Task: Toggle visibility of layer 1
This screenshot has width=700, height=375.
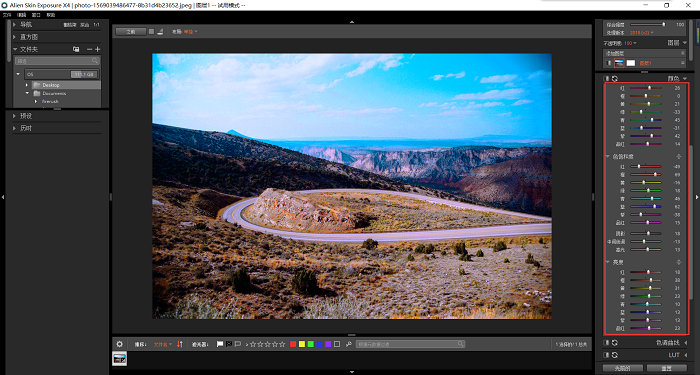Action: 609,63
